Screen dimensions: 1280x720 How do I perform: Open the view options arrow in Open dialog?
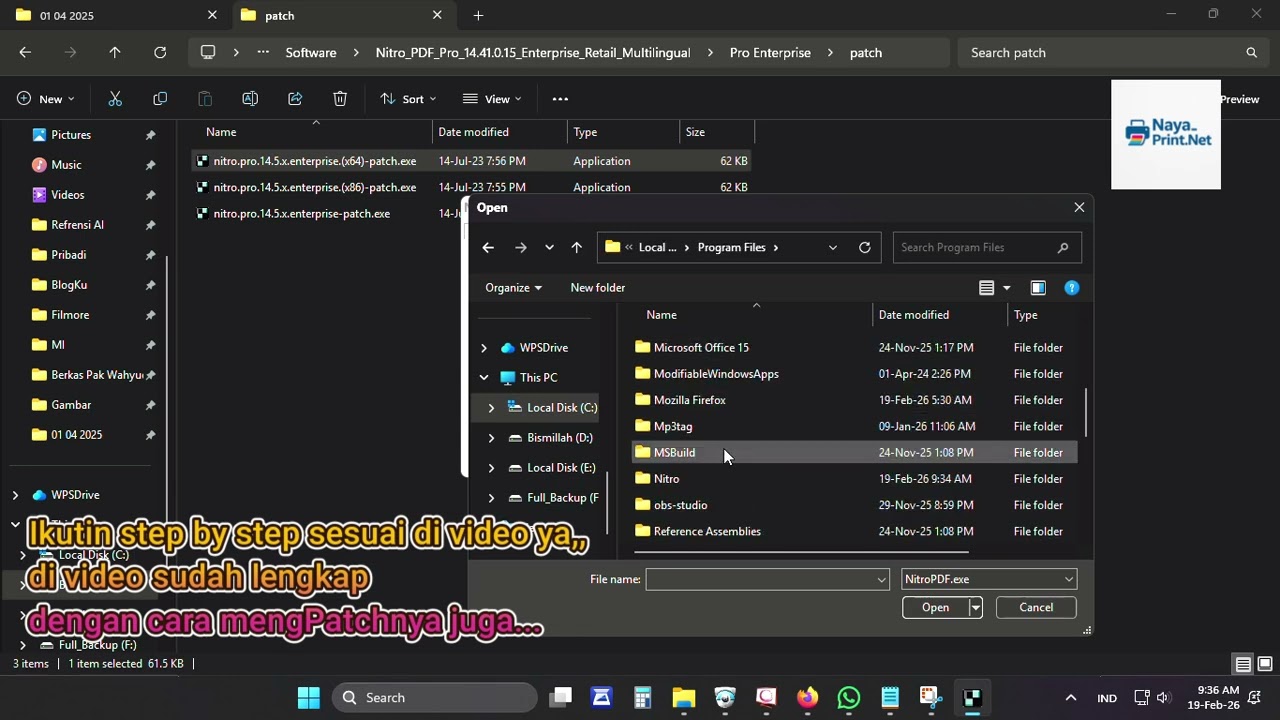(x=1007, y=288)
